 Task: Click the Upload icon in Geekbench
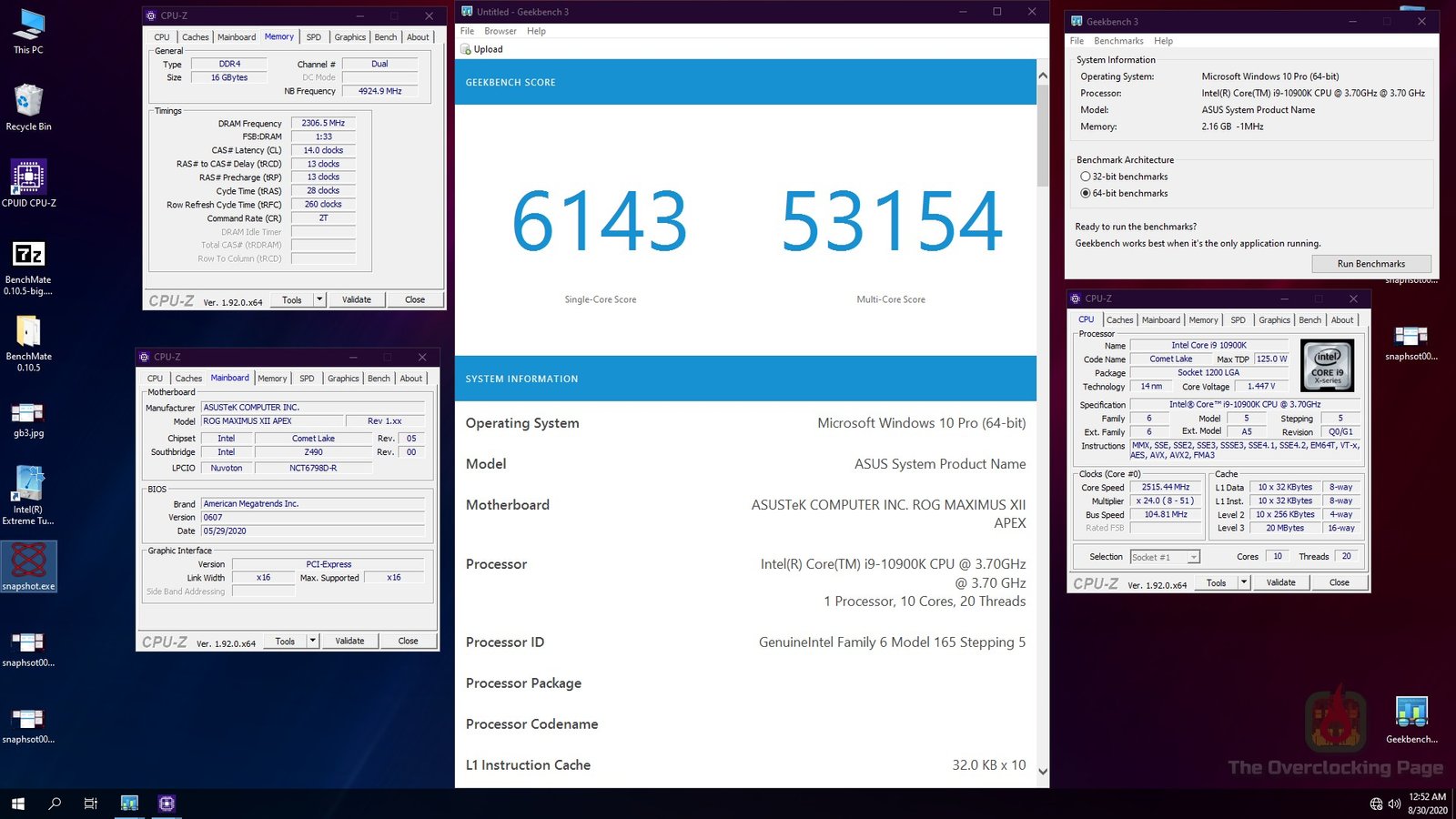click(466, 49)
